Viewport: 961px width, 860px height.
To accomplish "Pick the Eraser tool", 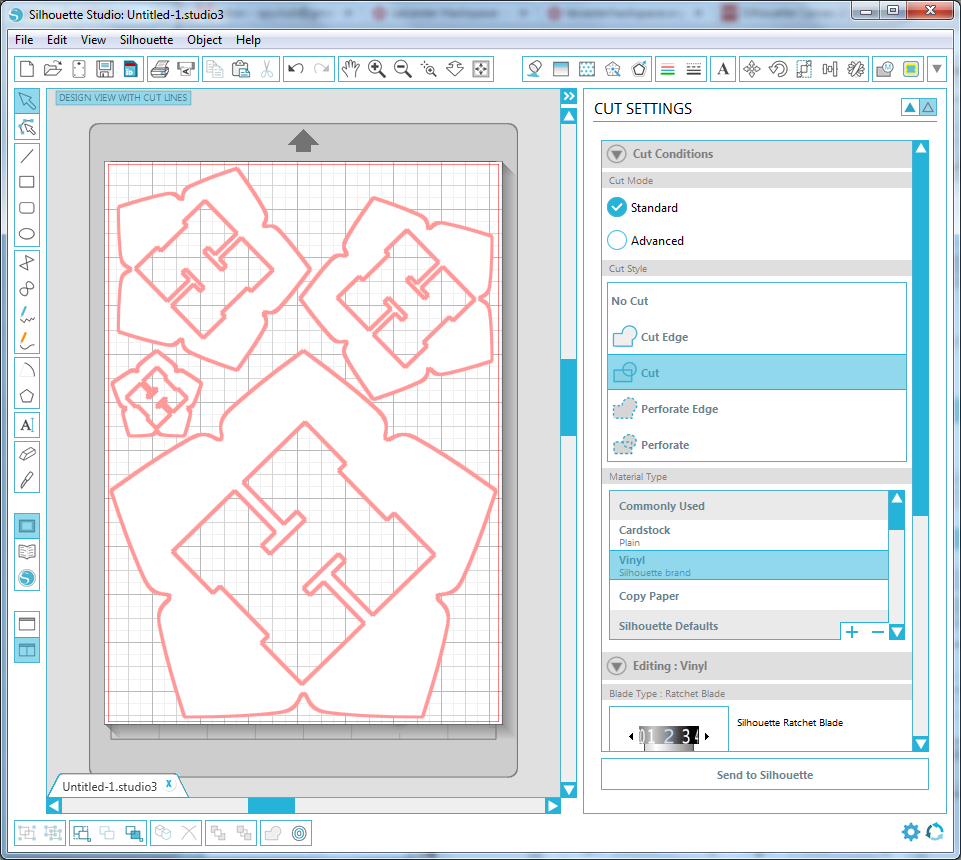I will 27,454.
